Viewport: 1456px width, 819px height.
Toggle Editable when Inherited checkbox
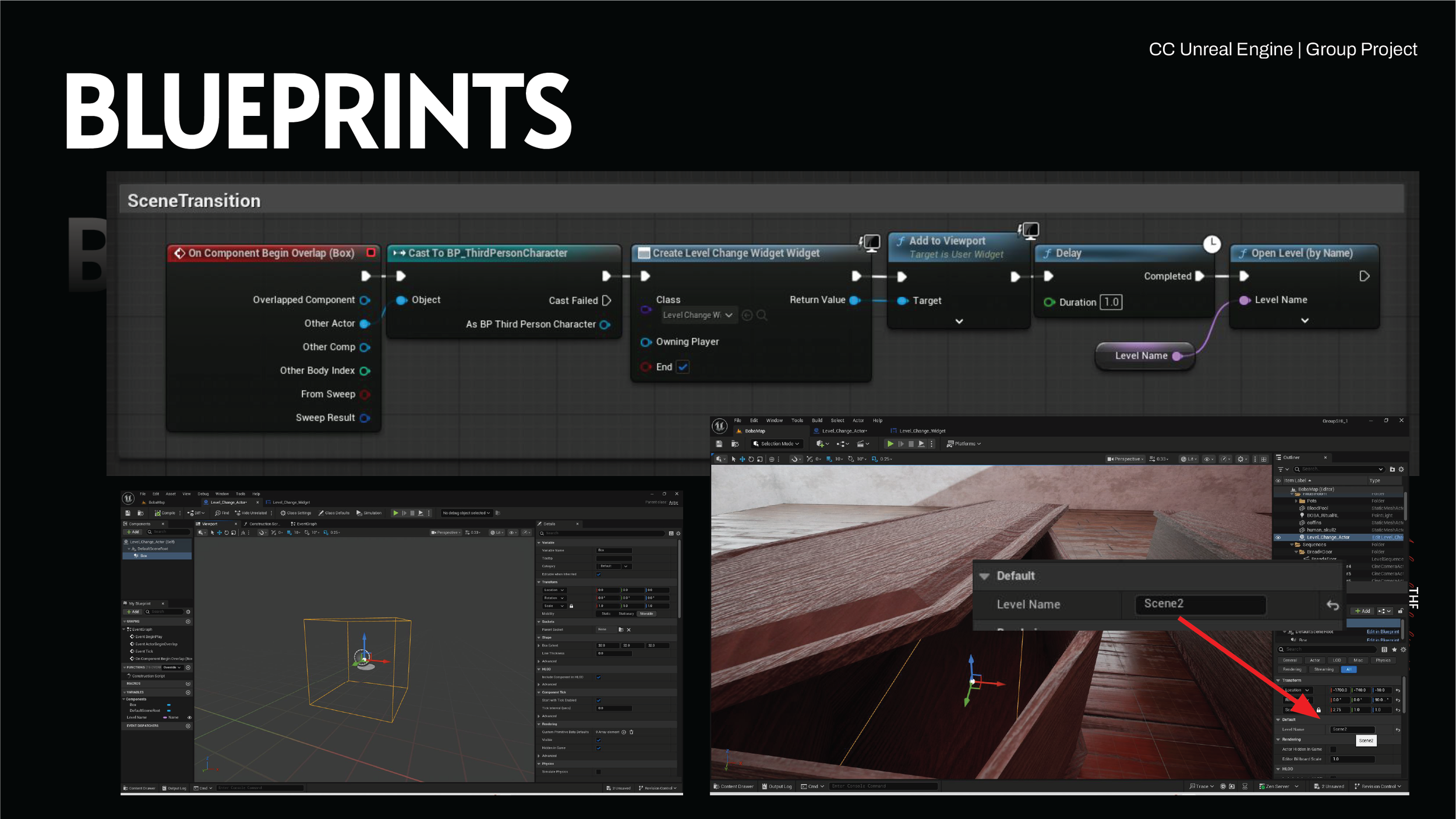pyautogui.click(x=598, y=574)
